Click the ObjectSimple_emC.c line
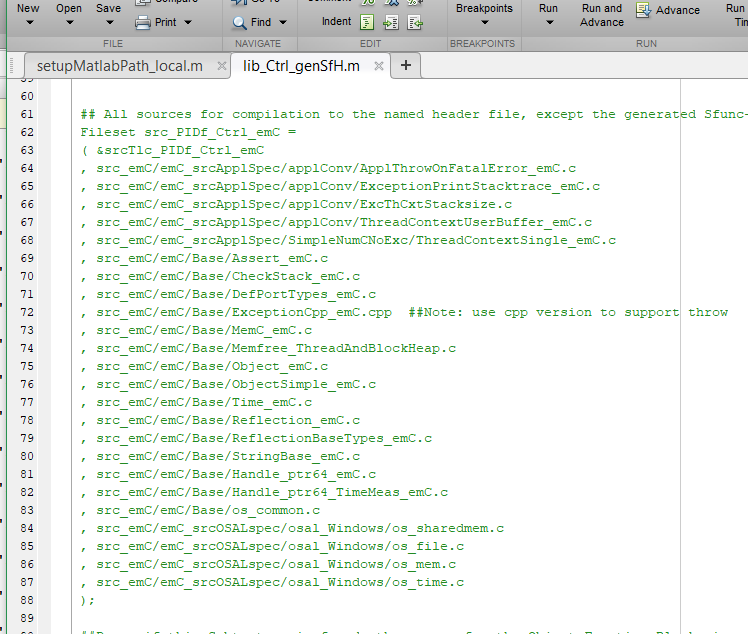Viewport: 748px width, 634px height. pyautogui.click(x=229, y=385)
